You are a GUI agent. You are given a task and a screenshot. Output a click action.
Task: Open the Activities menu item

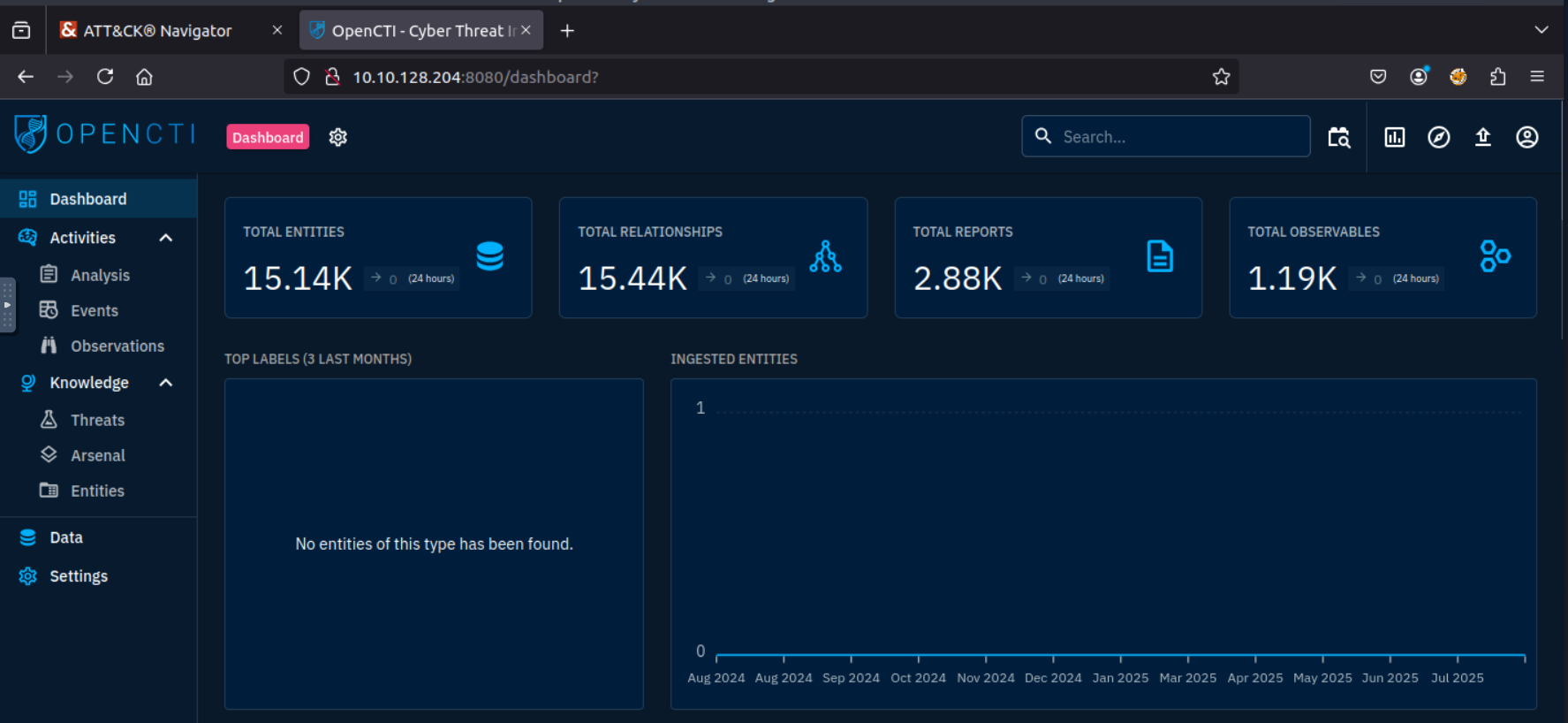pyautogui.click(x=99, y=238)
